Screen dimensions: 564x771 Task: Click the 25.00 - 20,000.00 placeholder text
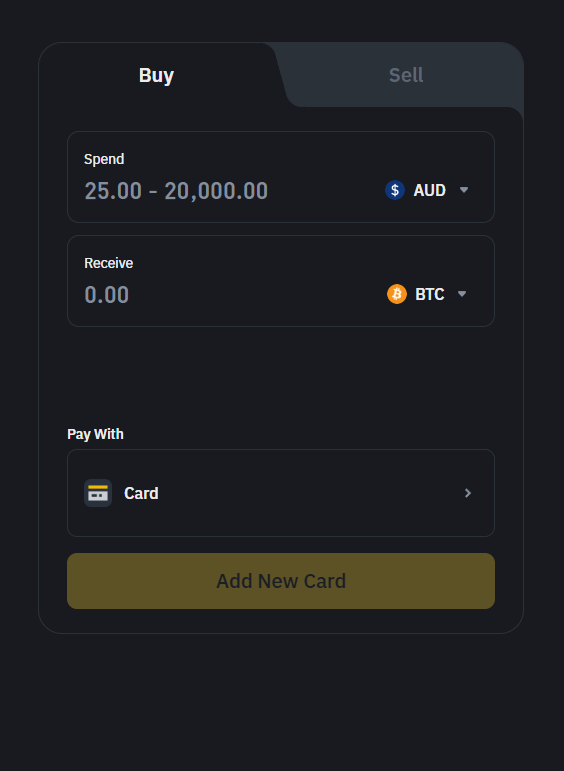(x=176, y=191)
